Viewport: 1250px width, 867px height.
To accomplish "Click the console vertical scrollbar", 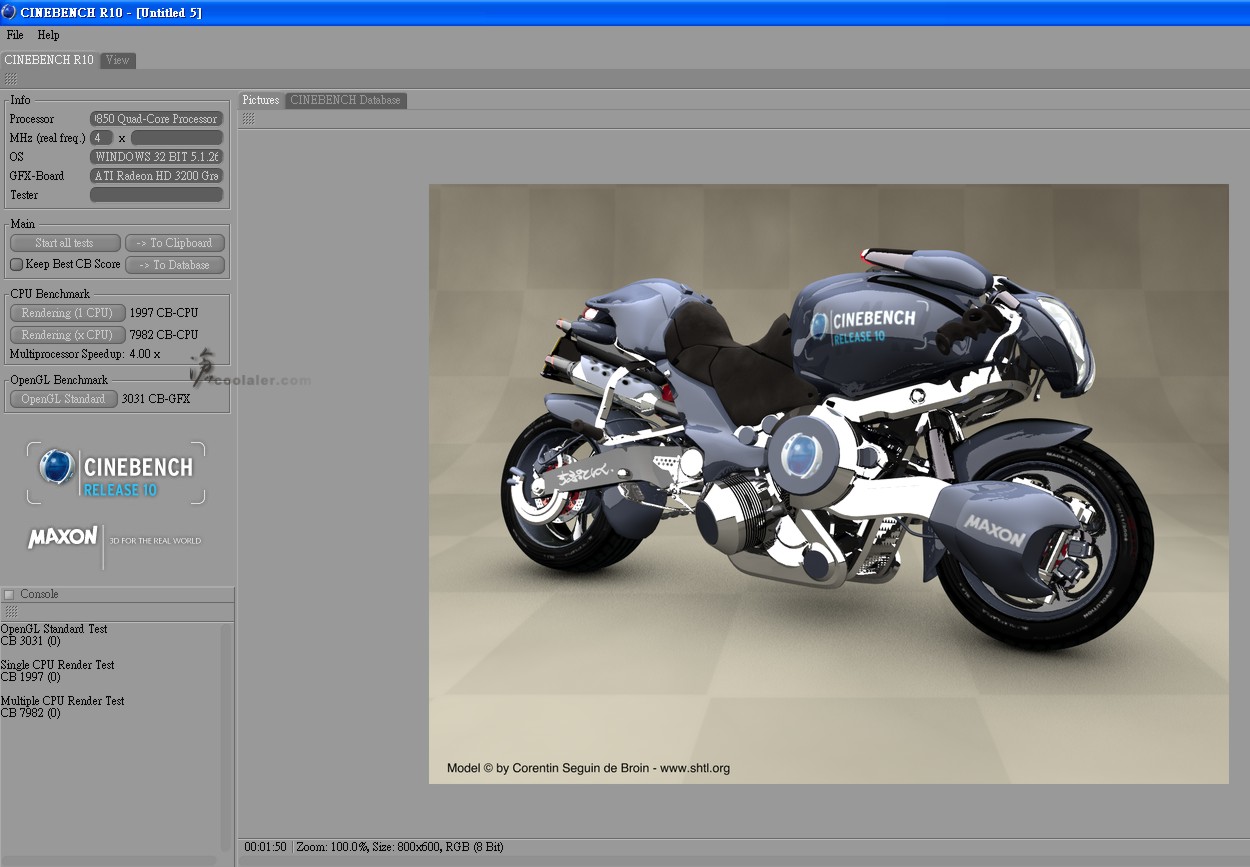I will point(226,738).
